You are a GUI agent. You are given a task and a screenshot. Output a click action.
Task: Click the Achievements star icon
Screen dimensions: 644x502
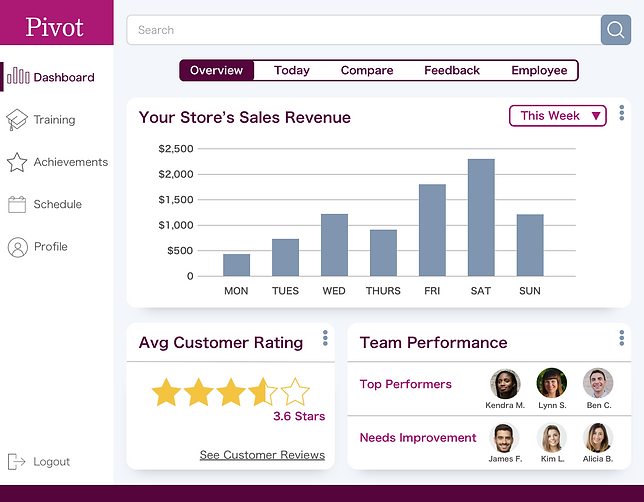point(17,162)
